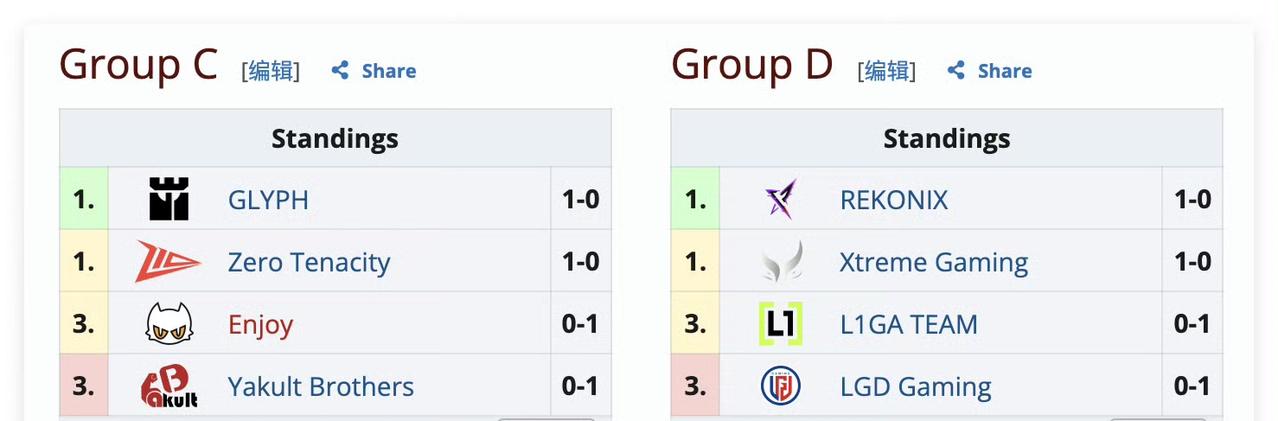Click the Enjoy team cat logo
Screen dimensions: 1278x421
click(169, 324)
